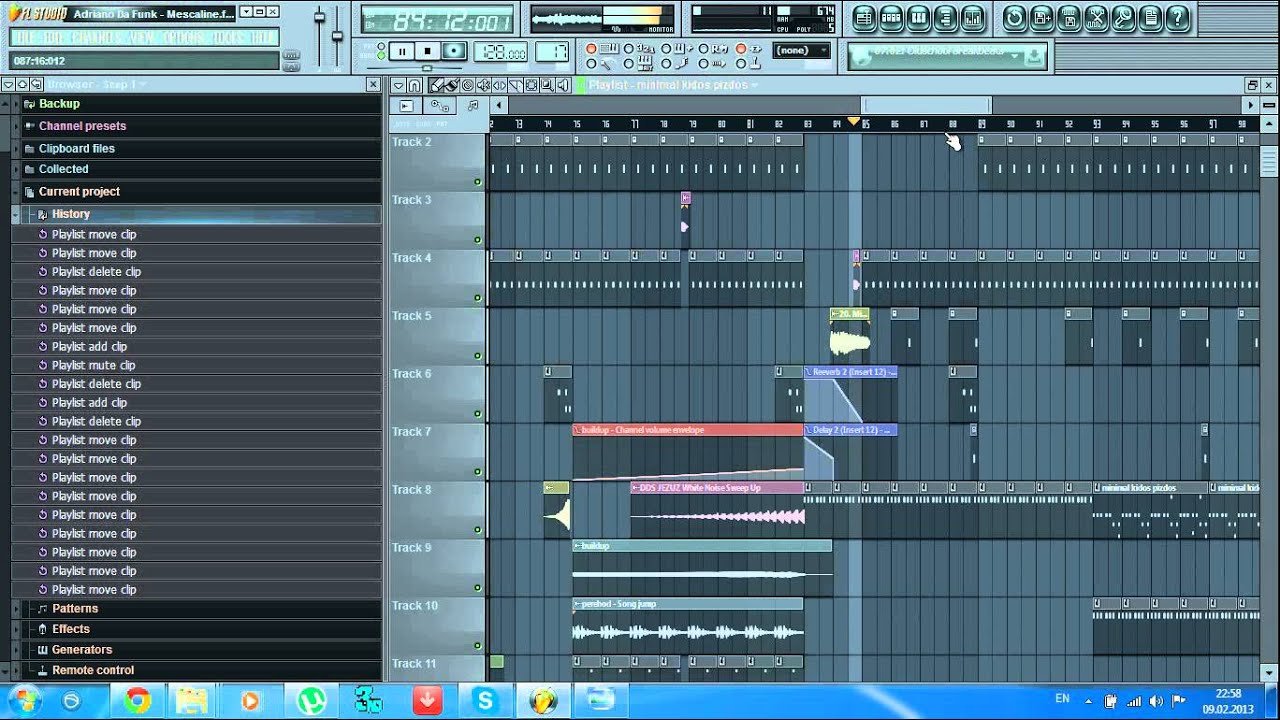Click the Record button in transport
Screen dimensions: 1280x720
tap(453, 51)
